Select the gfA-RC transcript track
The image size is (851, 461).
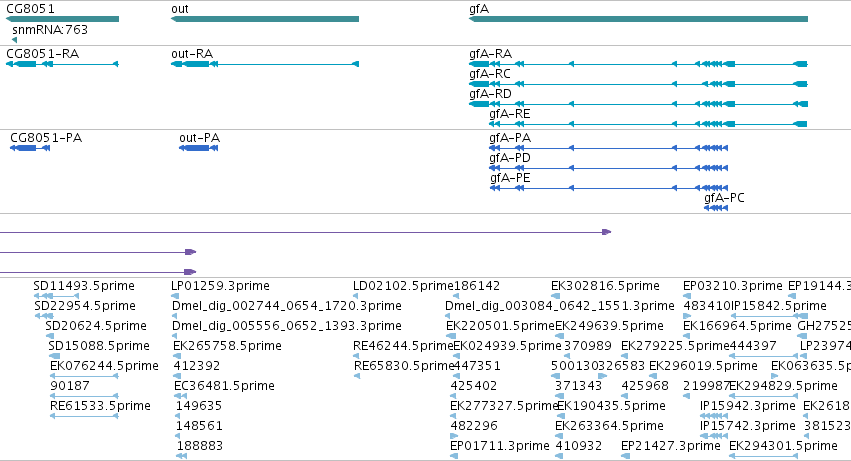(x=638, y=84)
